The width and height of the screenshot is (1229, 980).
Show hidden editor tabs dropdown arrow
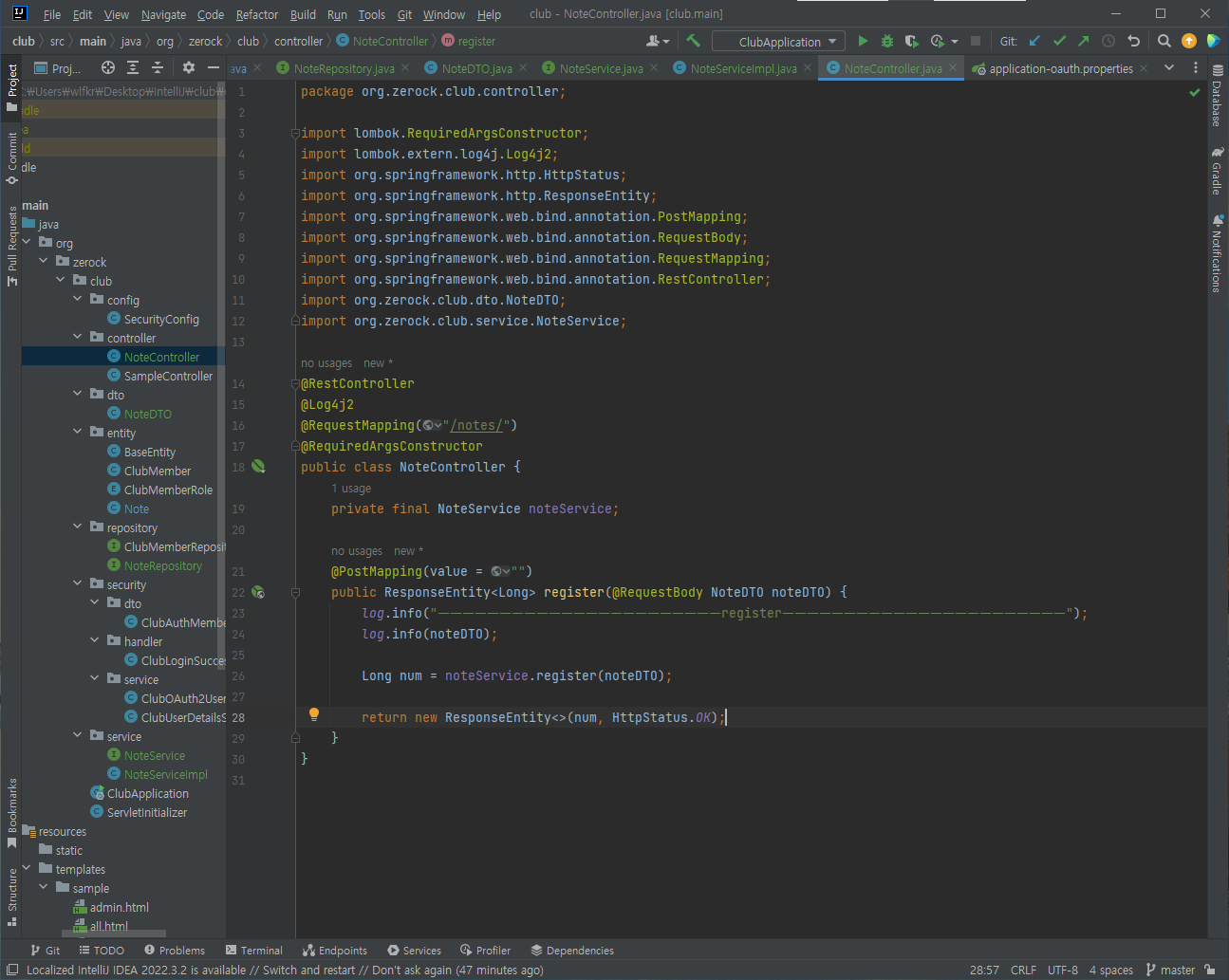pyautogui.click(x=1169, y=68)
